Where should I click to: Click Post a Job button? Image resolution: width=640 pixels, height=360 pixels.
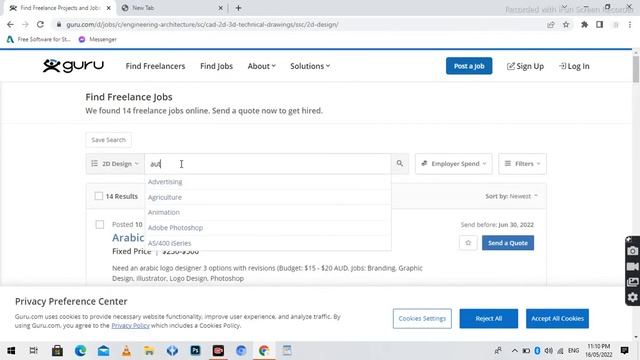pyautogui.click(x=469, y=66)
